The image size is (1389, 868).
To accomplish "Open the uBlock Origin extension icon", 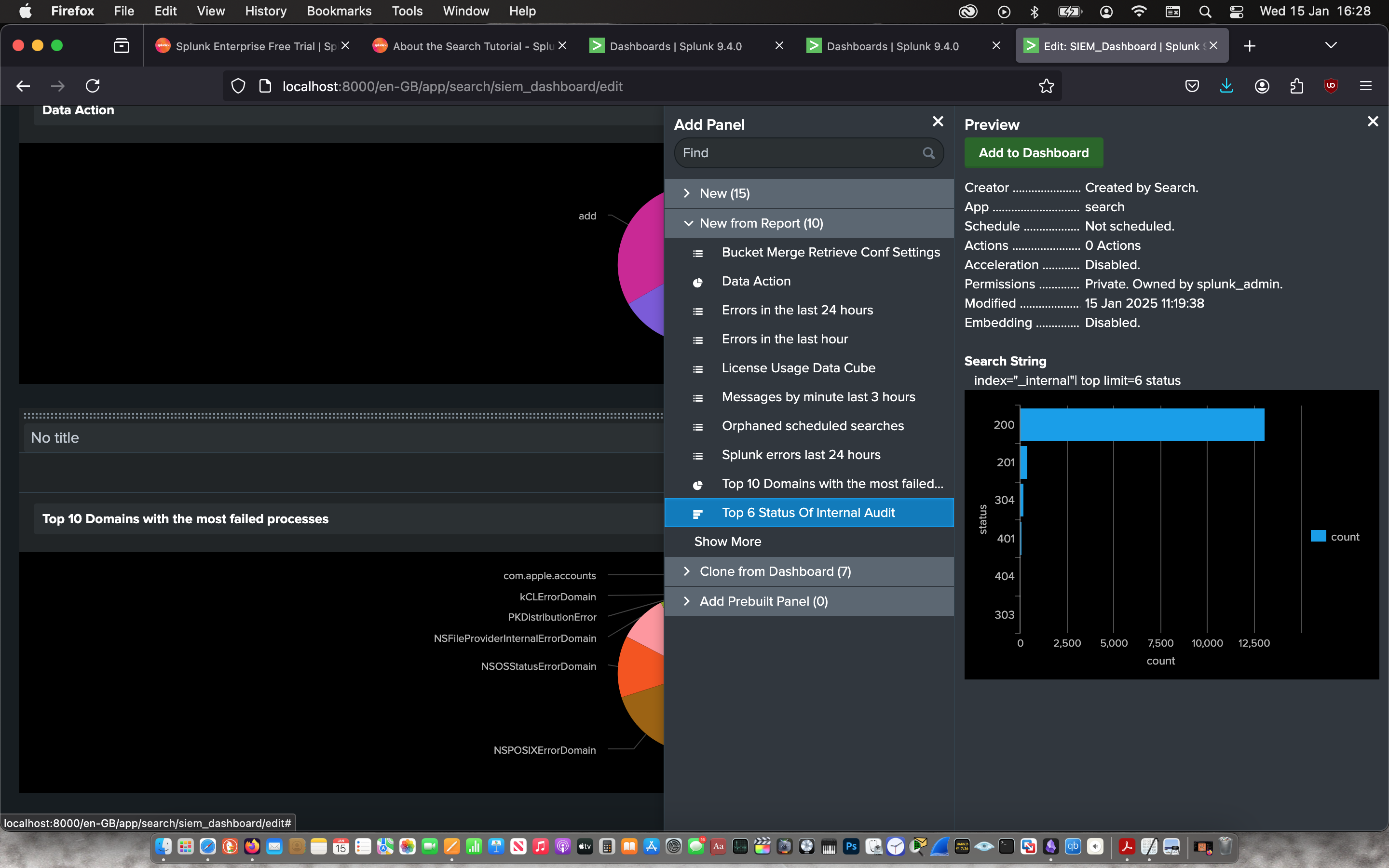I will (x=1331, y=86).
